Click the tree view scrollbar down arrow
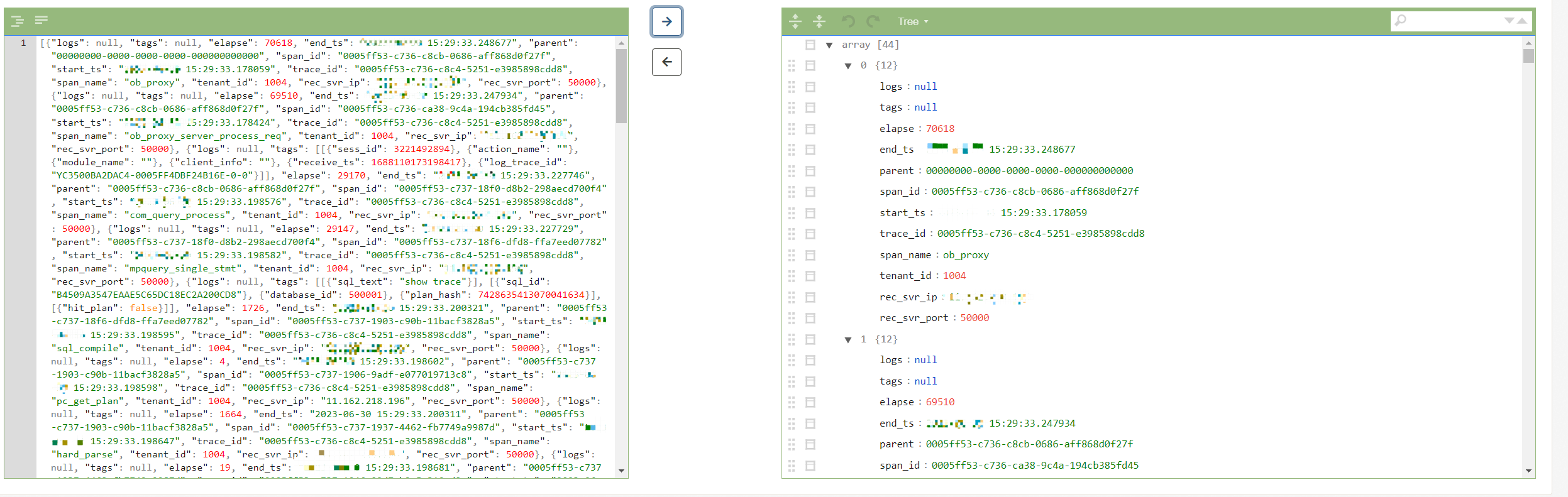The width and height of the screenshot is (1568, 497). coord(1528,471)
